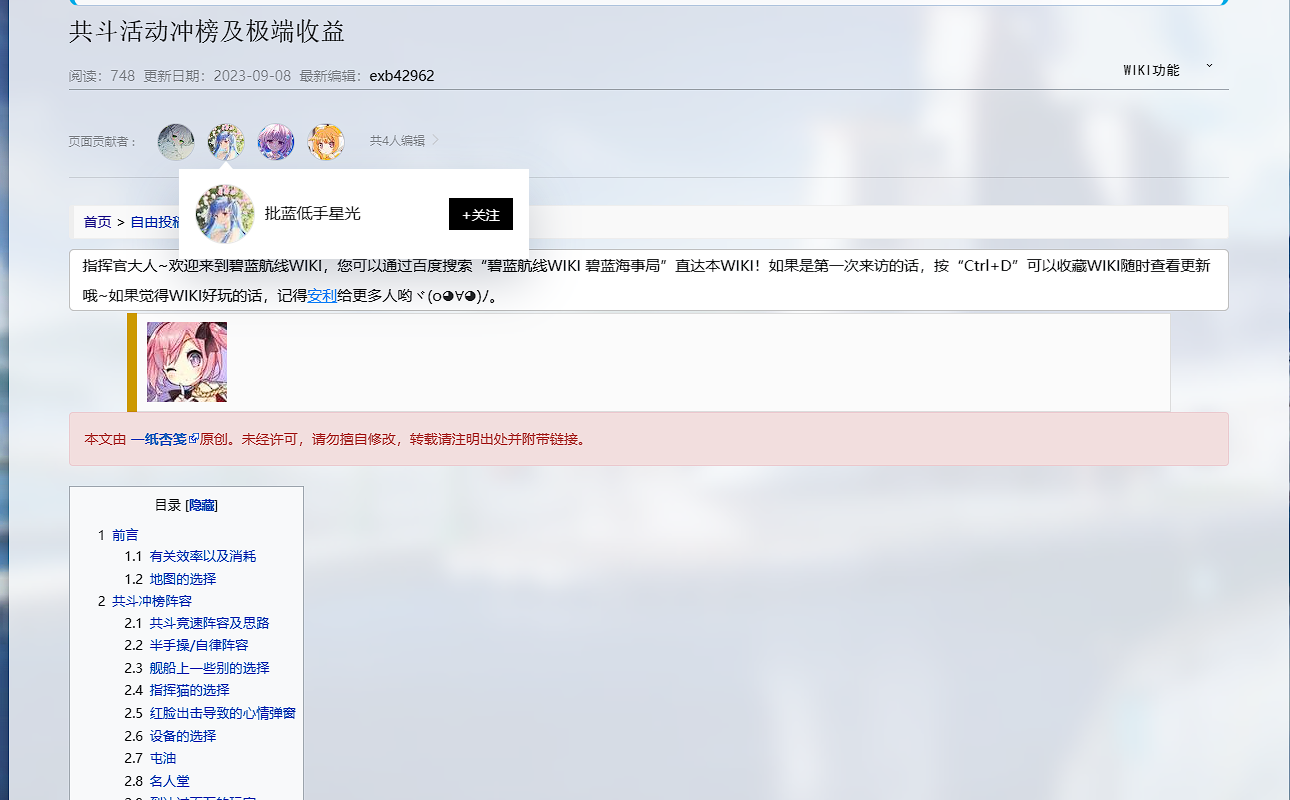Click the orange-haired contributor avatar

click(326, 142)
